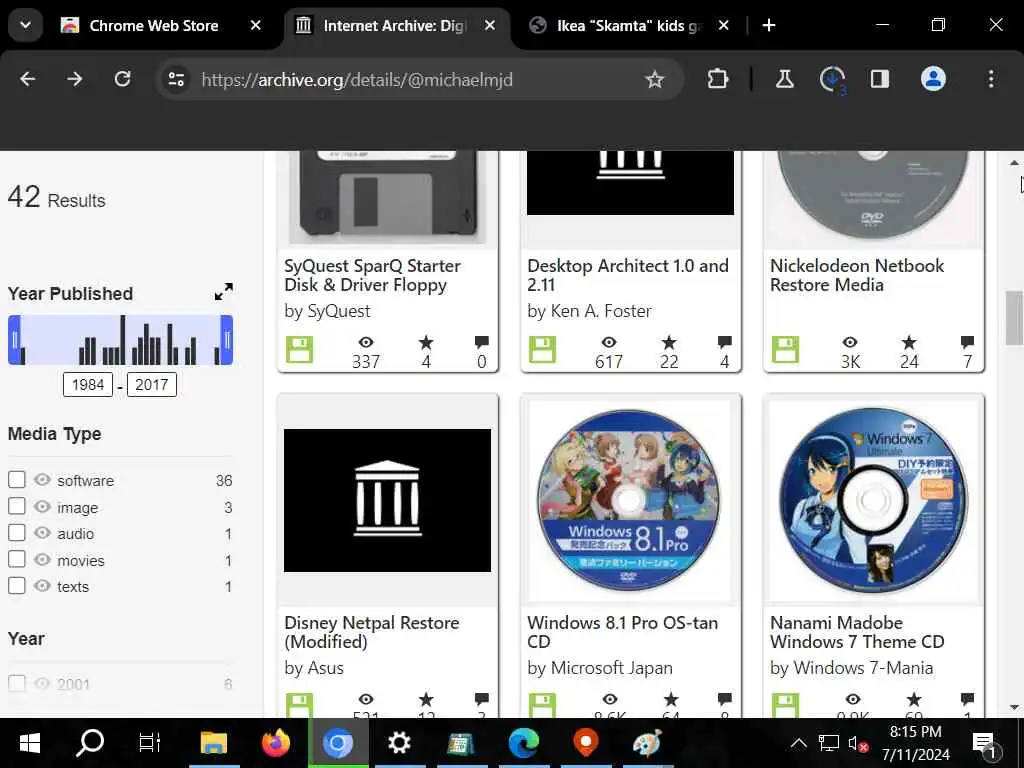
Task: Open Microsoft Edge from taskbar
Action: 524,743
